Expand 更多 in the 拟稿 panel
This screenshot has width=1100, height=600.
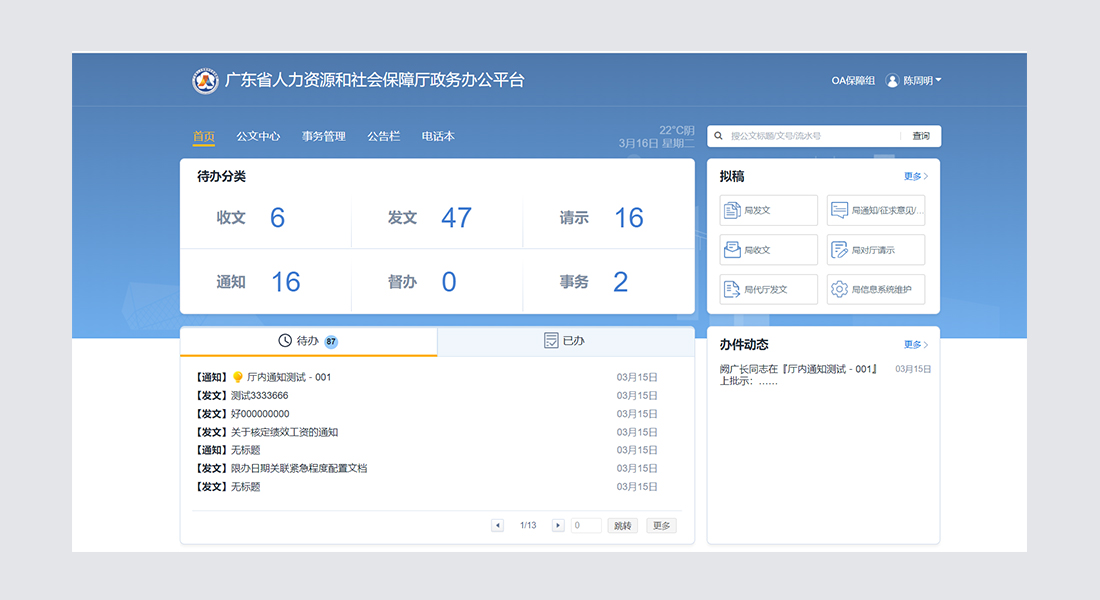[x=915, y=176]
